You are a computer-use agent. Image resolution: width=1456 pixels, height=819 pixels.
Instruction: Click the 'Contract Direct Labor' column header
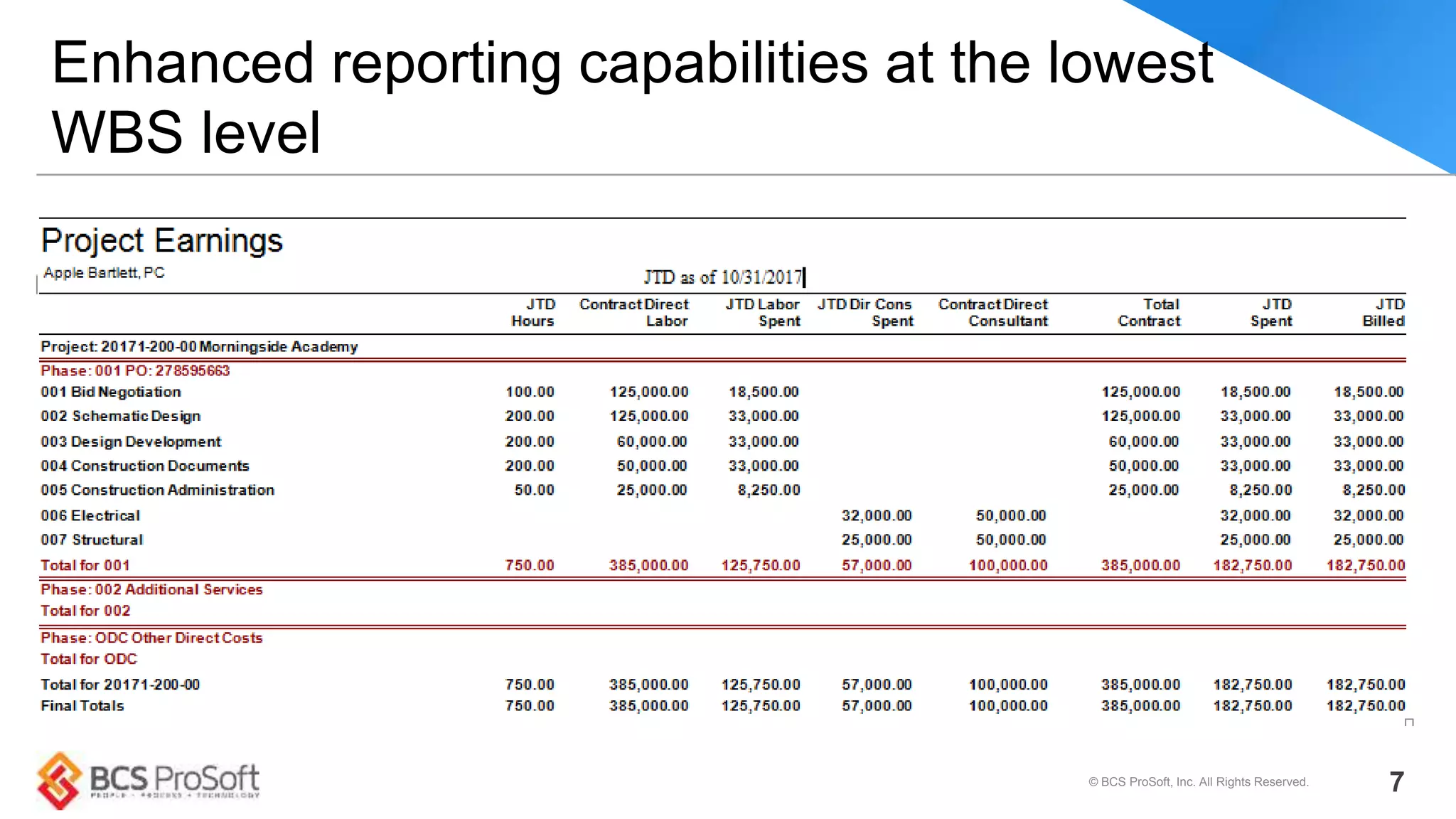coord(634,313)
